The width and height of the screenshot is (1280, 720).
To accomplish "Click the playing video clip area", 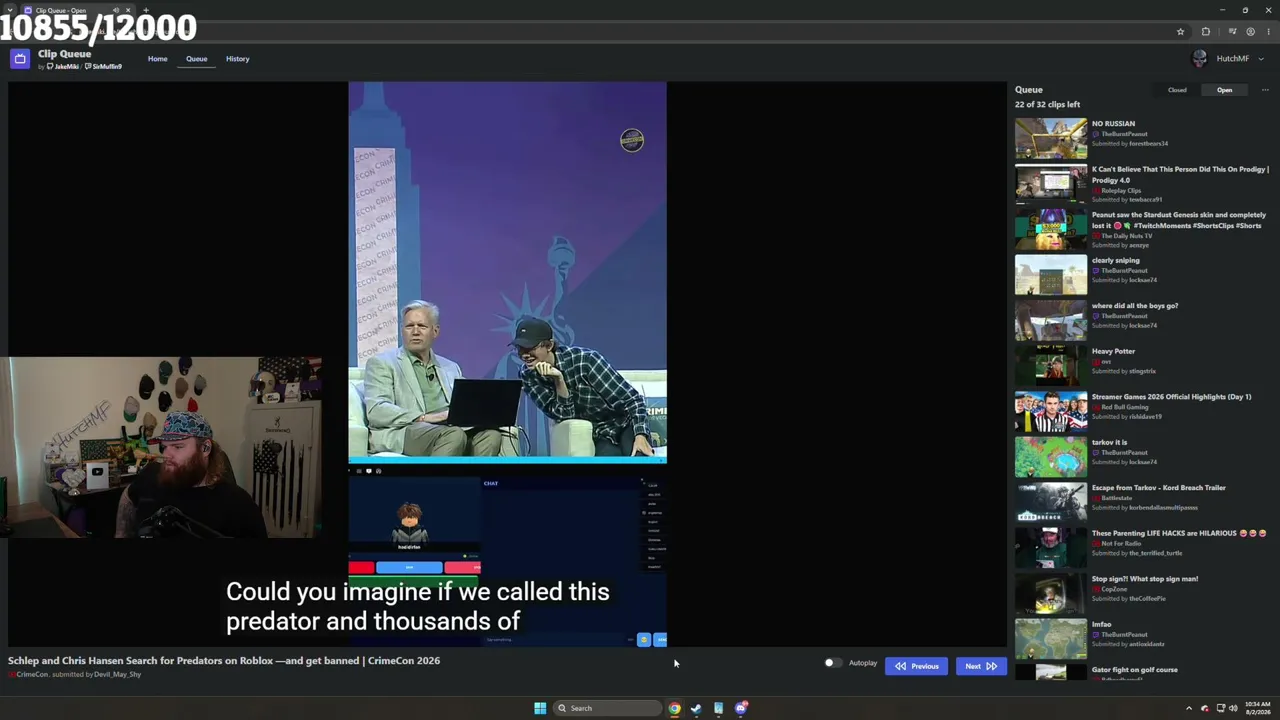I will click(x=507, y=364).
